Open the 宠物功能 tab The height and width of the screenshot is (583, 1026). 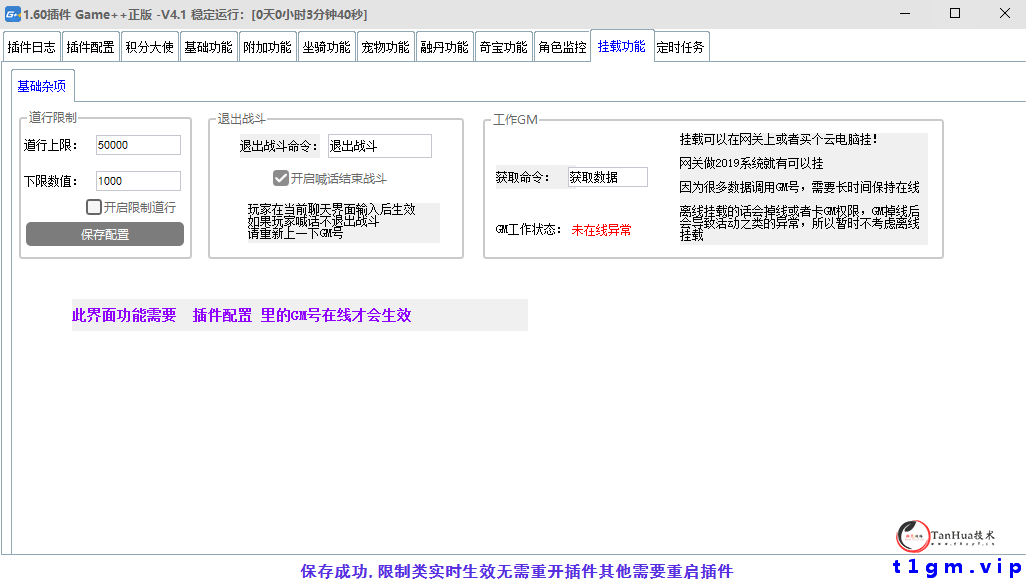coord(385,45)
